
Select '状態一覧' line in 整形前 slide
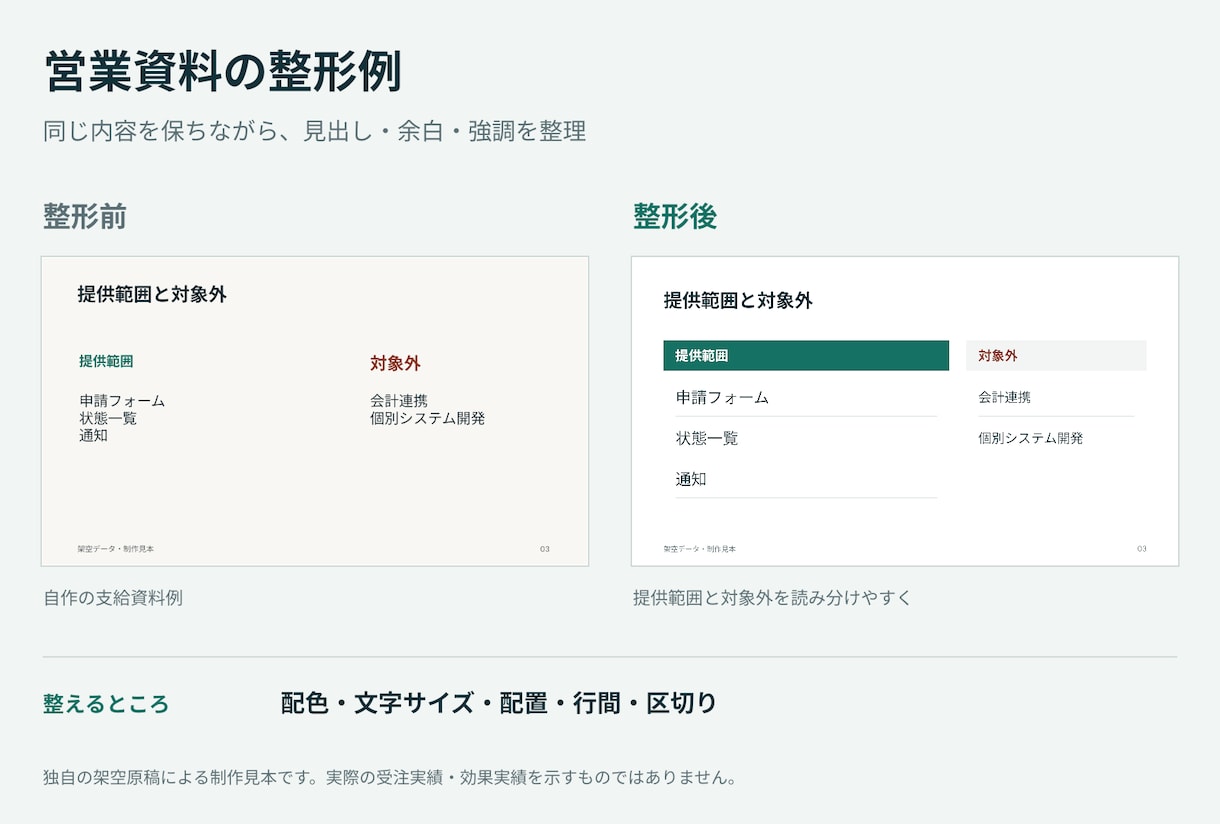pos(108,418)
